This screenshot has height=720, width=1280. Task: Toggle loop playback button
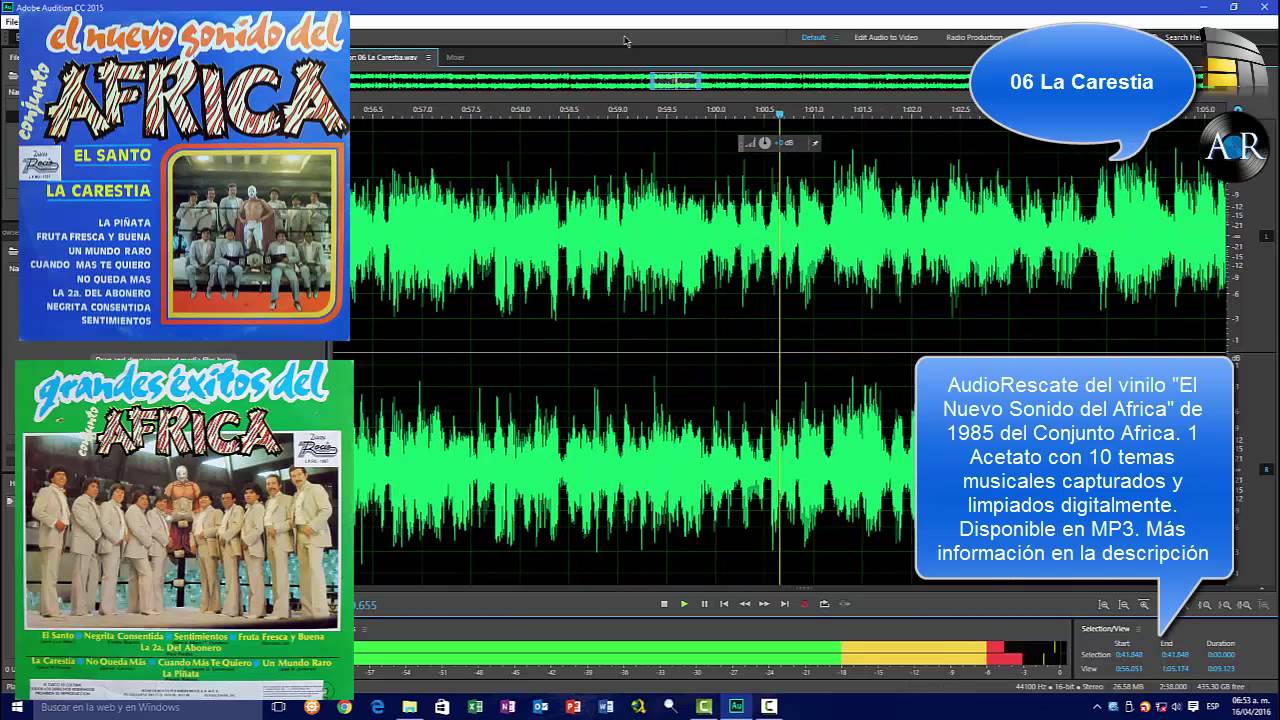[824, 604]
